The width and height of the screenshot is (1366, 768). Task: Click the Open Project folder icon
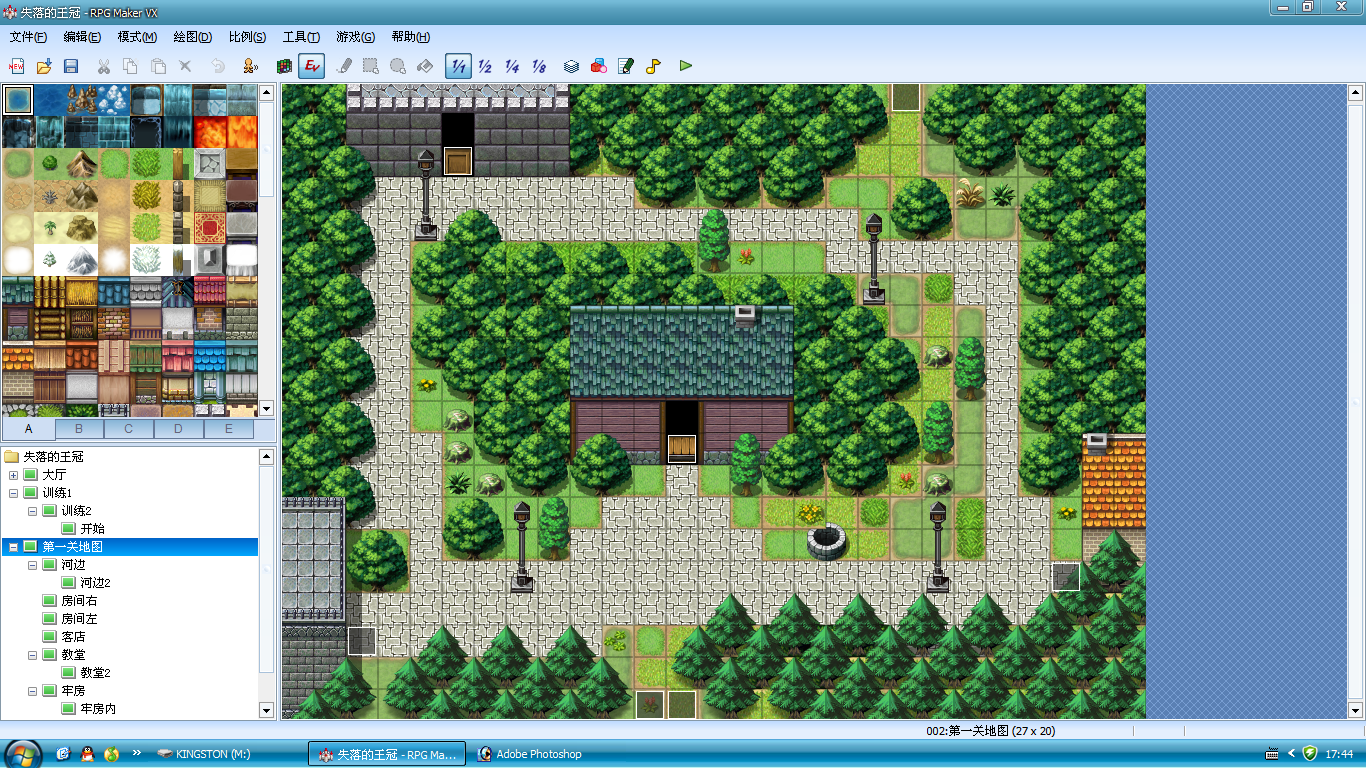click(44, 66)
